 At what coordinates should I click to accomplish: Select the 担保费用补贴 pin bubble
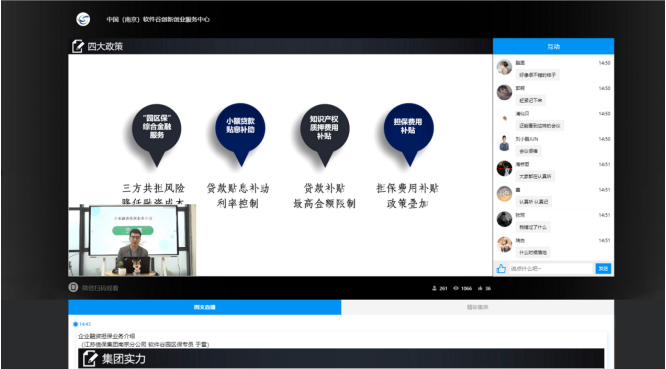(x=408, y=134)
